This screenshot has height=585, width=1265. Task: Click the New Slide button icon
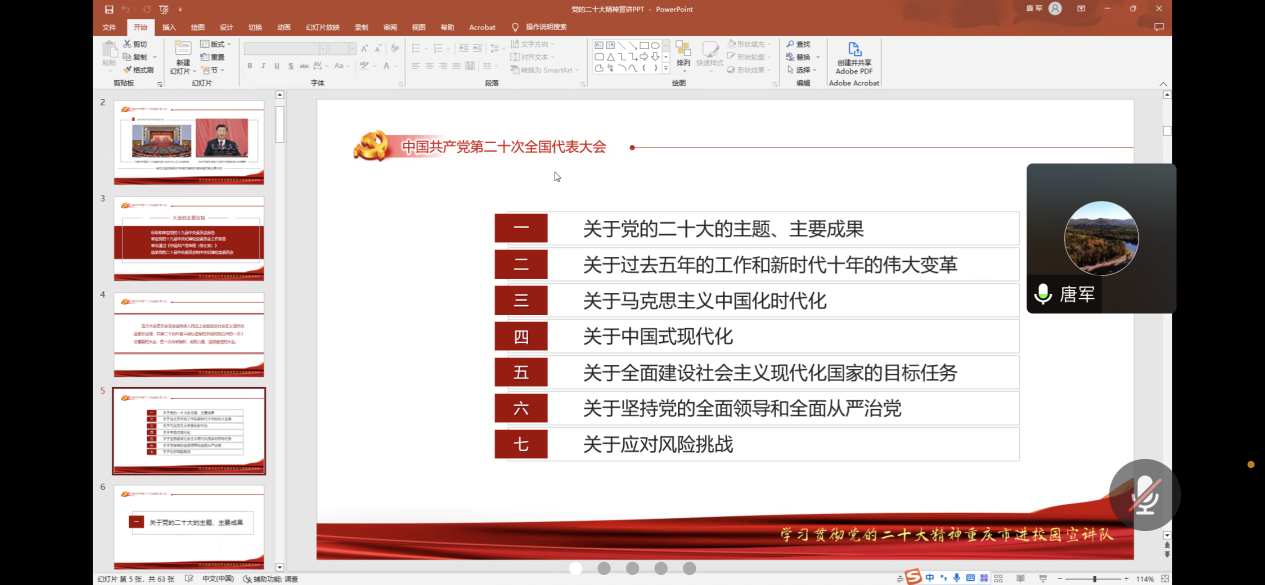tap(182, 48)
